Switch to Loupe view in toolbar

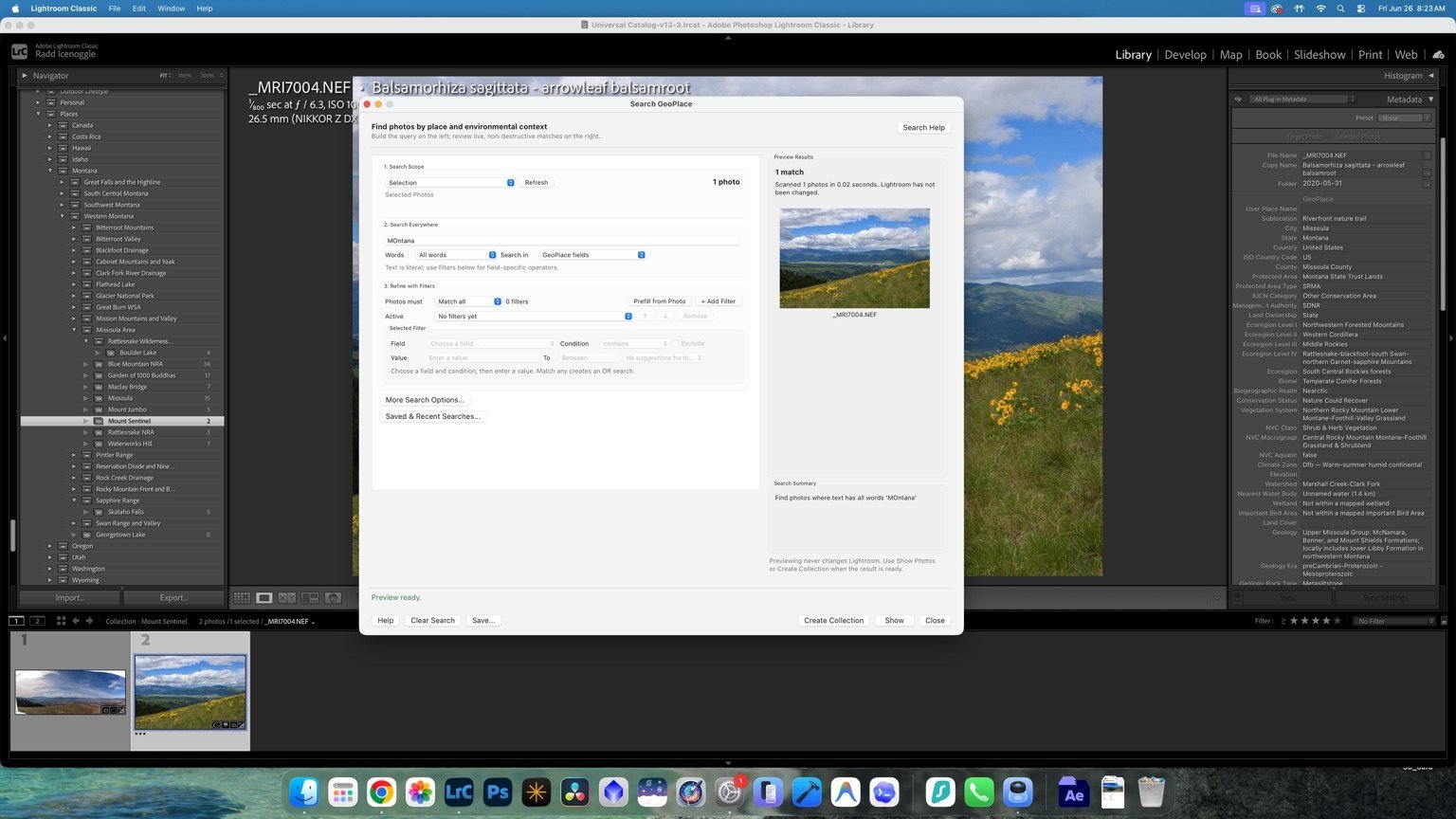(x=264, y=598)
